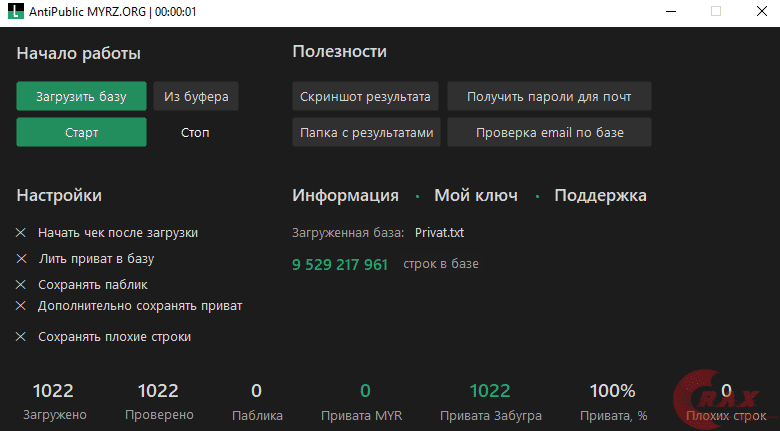Screen dimensions: 780x431
Task: Click Проверка email по базе button
Action: pyautogui.click(x=549, y=132)
